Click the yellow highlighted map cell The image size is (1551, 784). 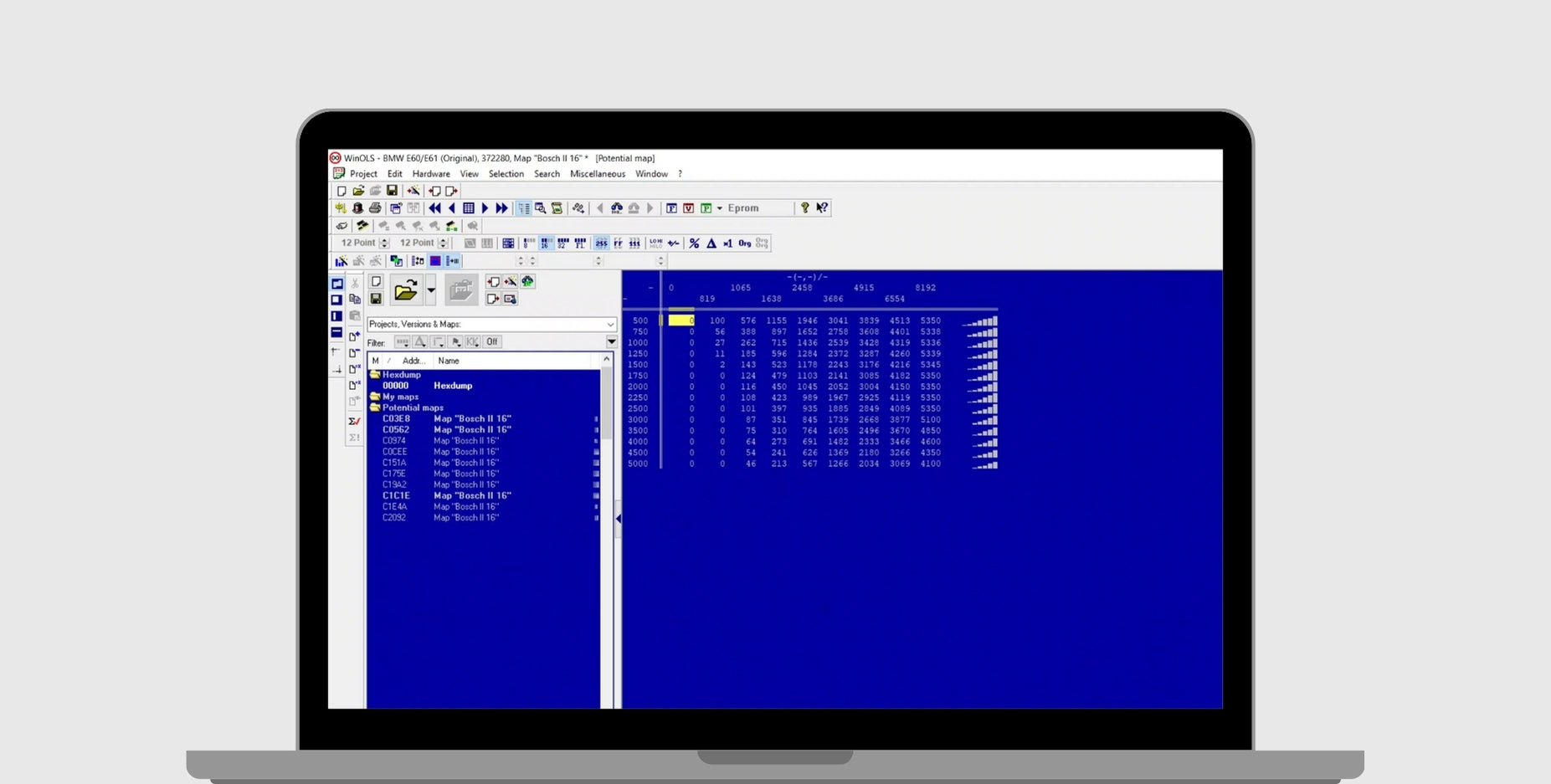680,320
